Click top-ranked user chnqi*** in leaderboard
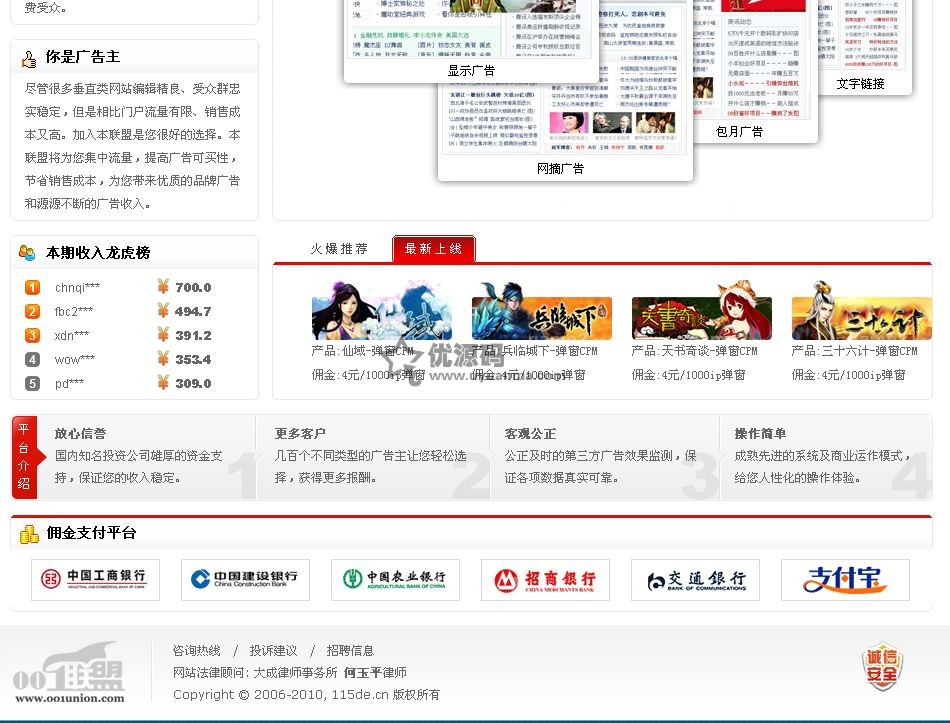The image size is (950, 723). coord(77,288)
